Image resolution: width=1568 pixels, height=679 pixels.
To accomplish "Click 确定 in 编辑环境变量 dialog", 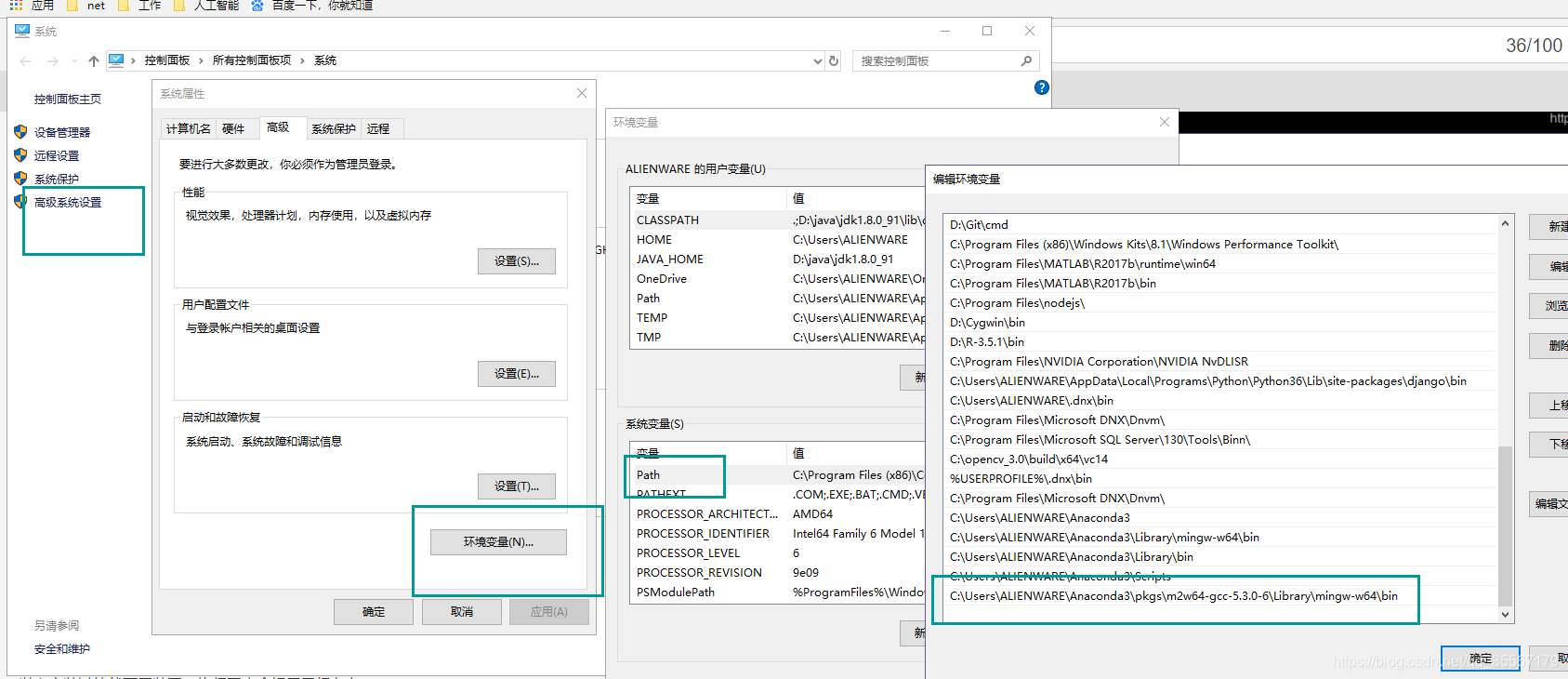I will tap(1481, 659).
